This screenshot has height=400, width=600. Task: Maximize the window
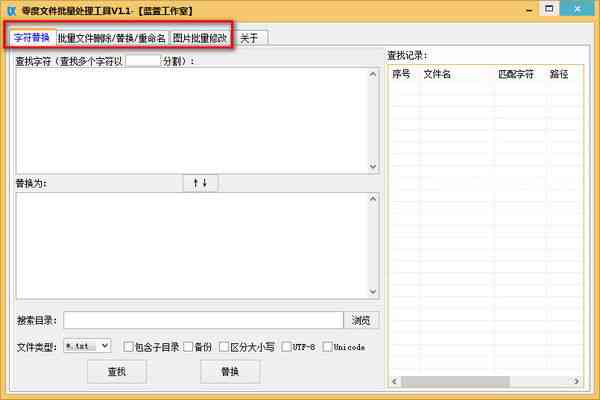549,8
